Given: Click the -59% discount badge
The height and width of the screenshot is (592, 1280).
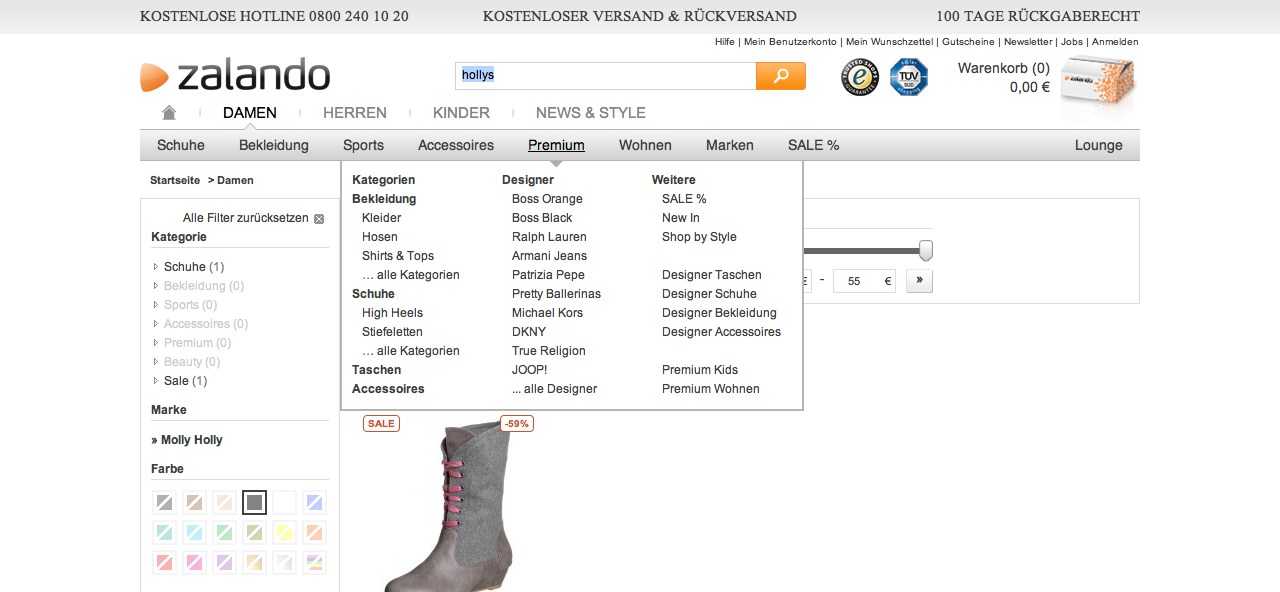Looking at the screenshot, I should (516, 424).
